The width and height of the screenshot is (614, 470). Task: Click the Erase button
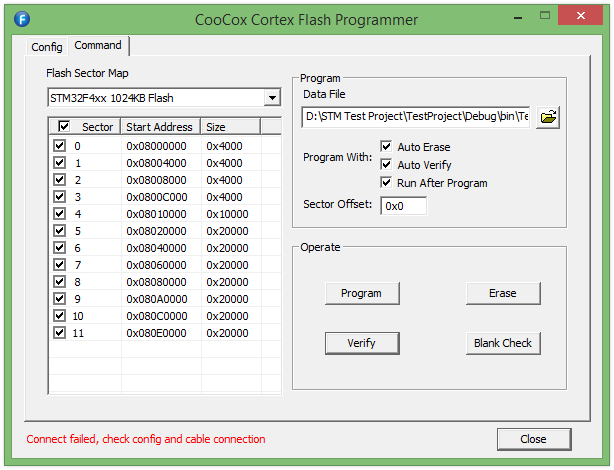(503, 293)
